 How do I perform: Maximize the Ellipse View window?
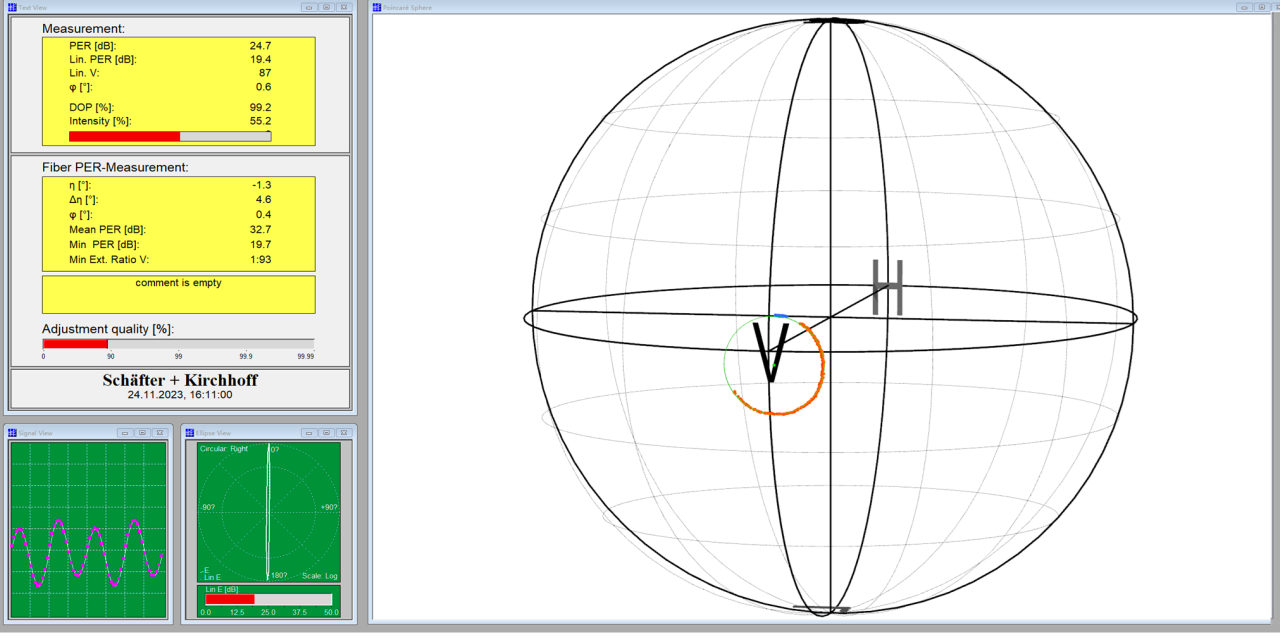[x=326, y=433]
